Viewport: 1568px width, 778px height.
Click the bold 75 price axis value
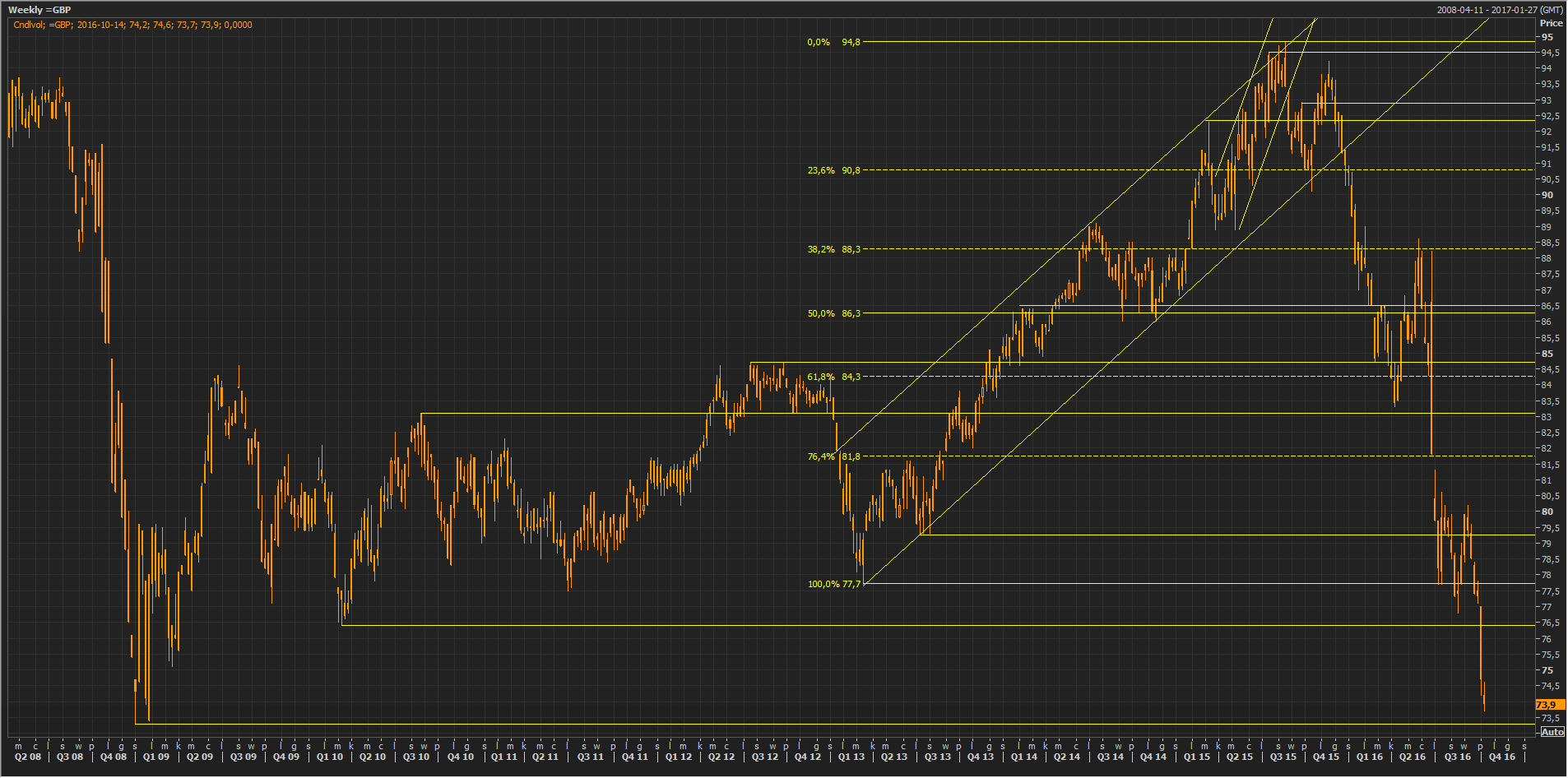click(1547, 670)
